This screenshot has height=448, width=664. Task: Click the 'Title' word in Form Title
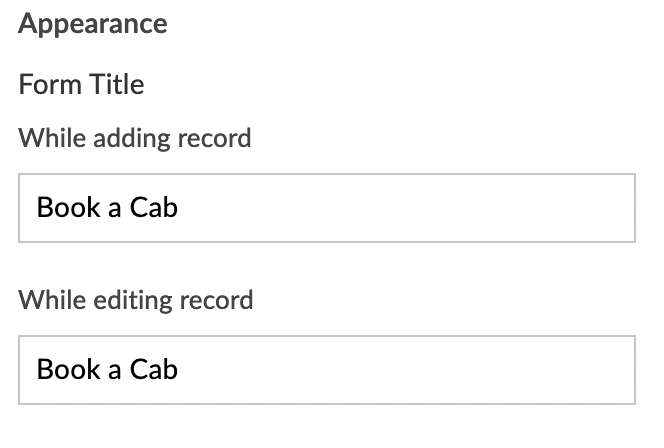coord(118,84)
